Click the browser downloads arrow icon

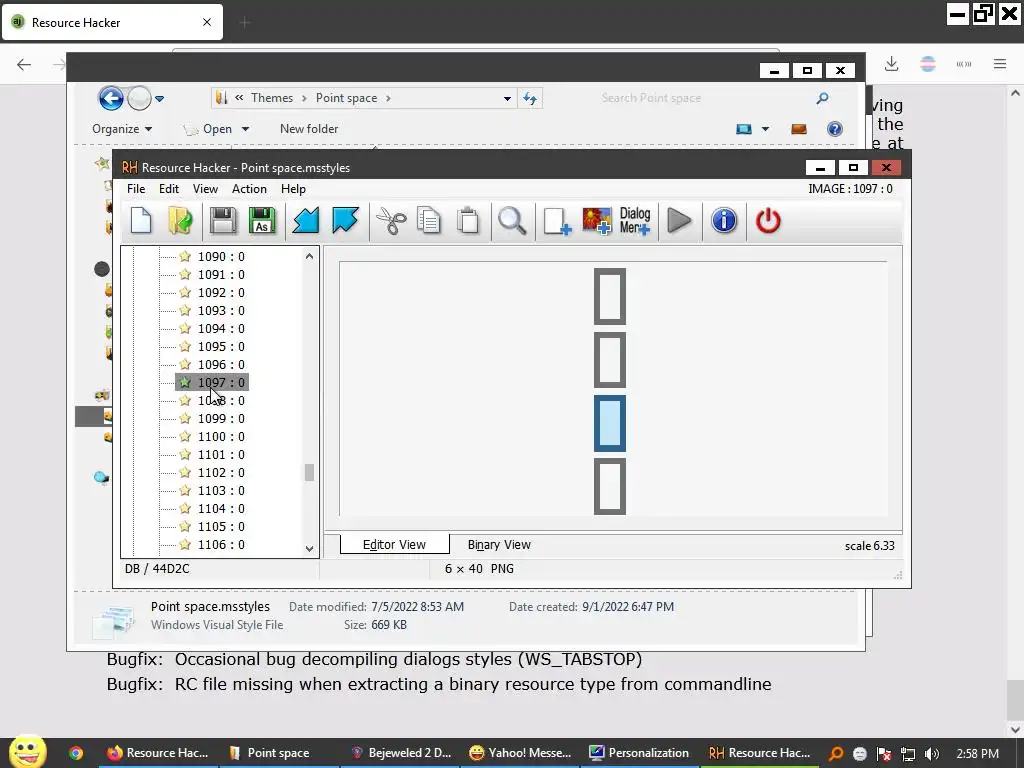click(891, 63)
